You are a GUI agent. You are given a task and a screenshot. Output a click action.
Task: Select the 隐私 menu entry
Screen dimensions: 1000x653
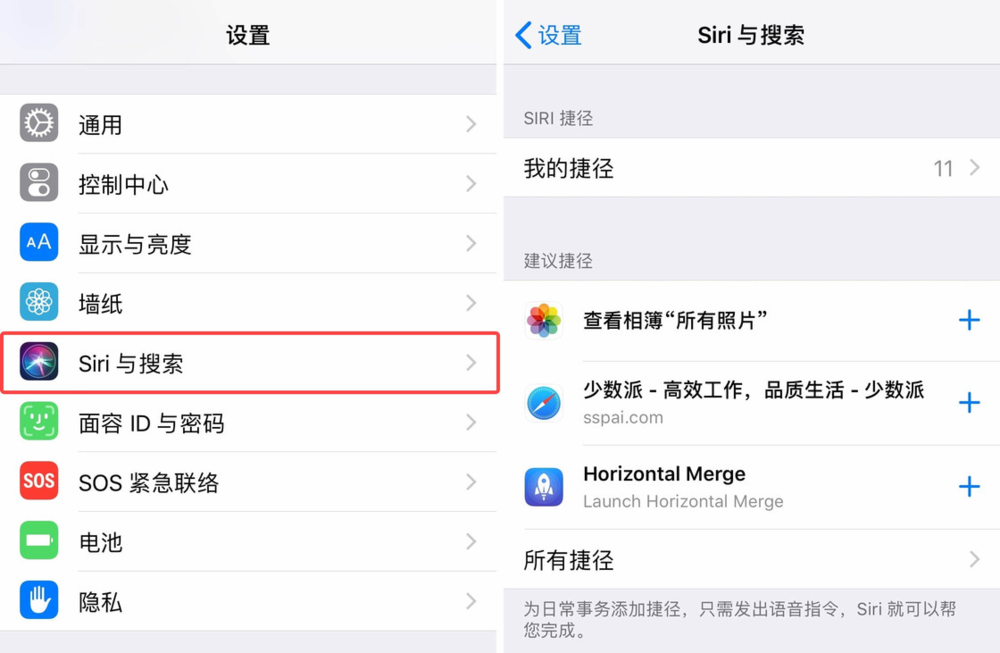(248, 601)
